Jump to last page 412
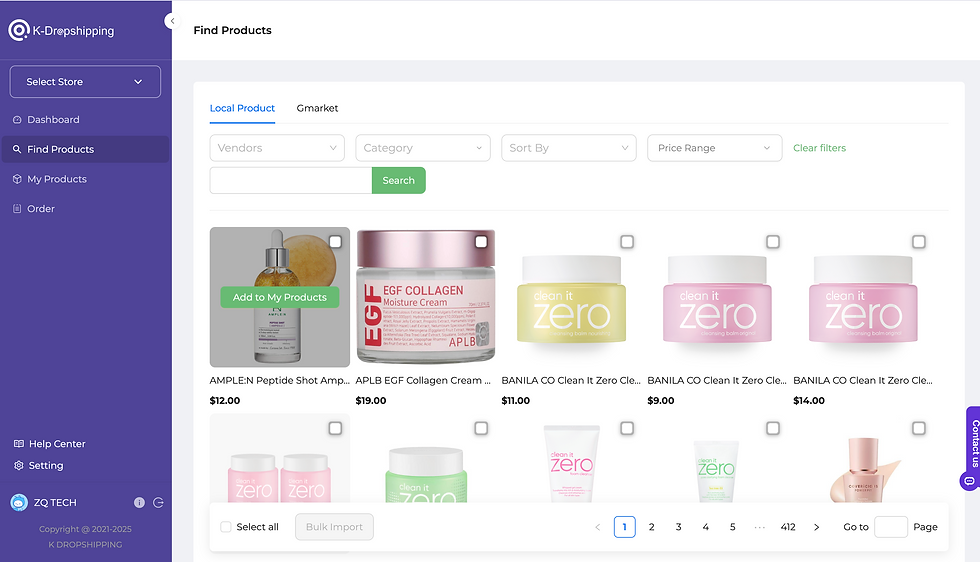 tap(788, 527)
